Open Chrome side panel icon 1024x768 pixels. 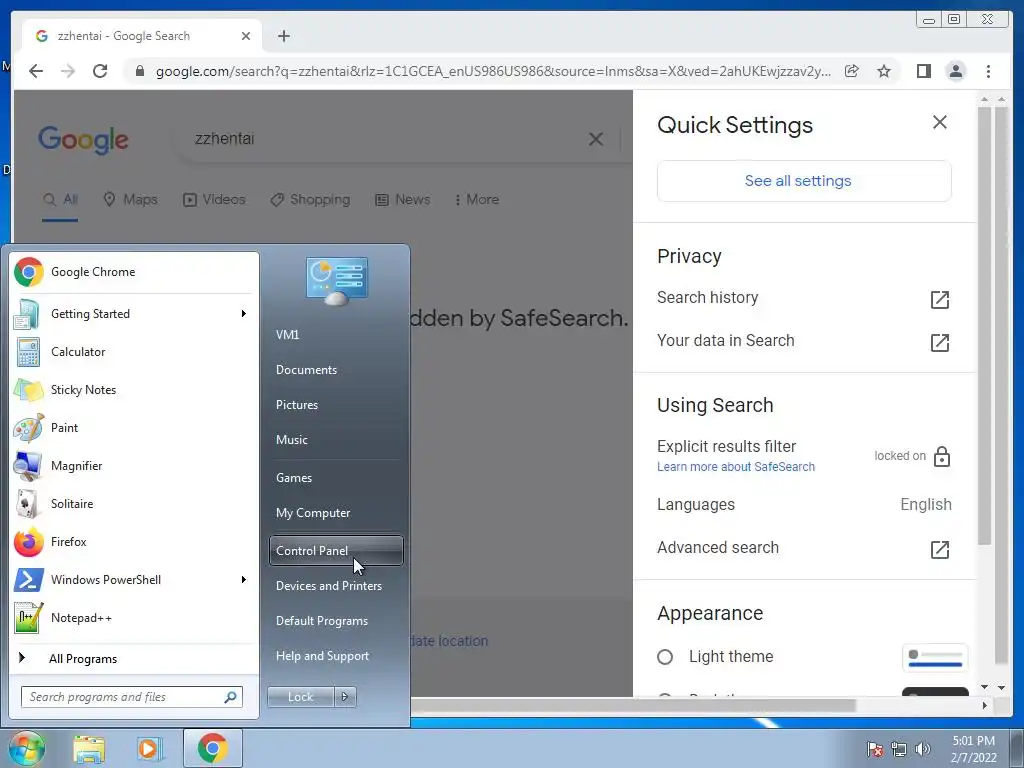pos(923,71)
